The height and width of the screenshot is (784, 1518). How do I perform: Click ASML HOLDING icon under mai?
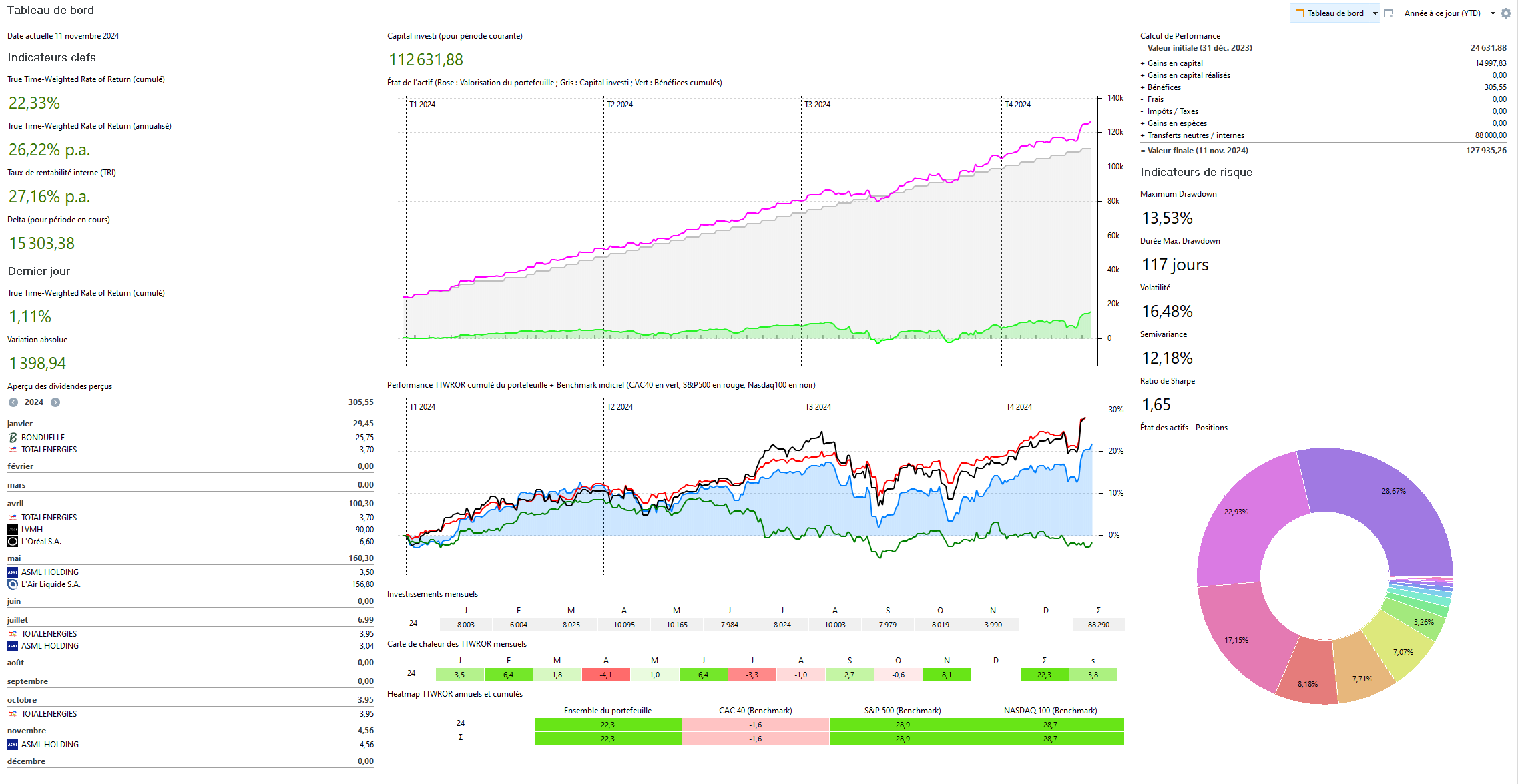click(13, 572)
